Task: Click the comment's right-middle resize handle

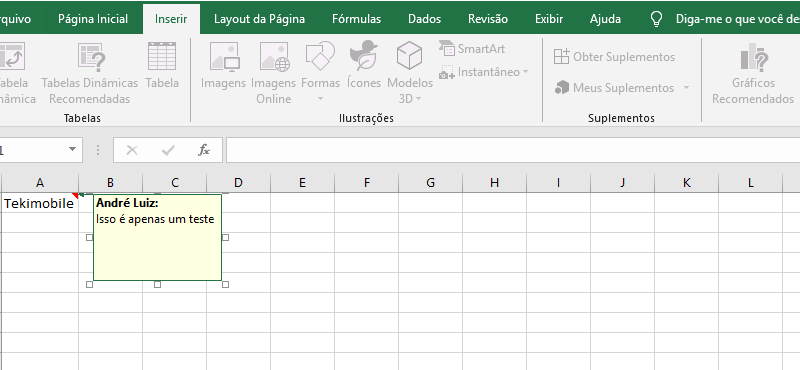Action: pos(226,237)
